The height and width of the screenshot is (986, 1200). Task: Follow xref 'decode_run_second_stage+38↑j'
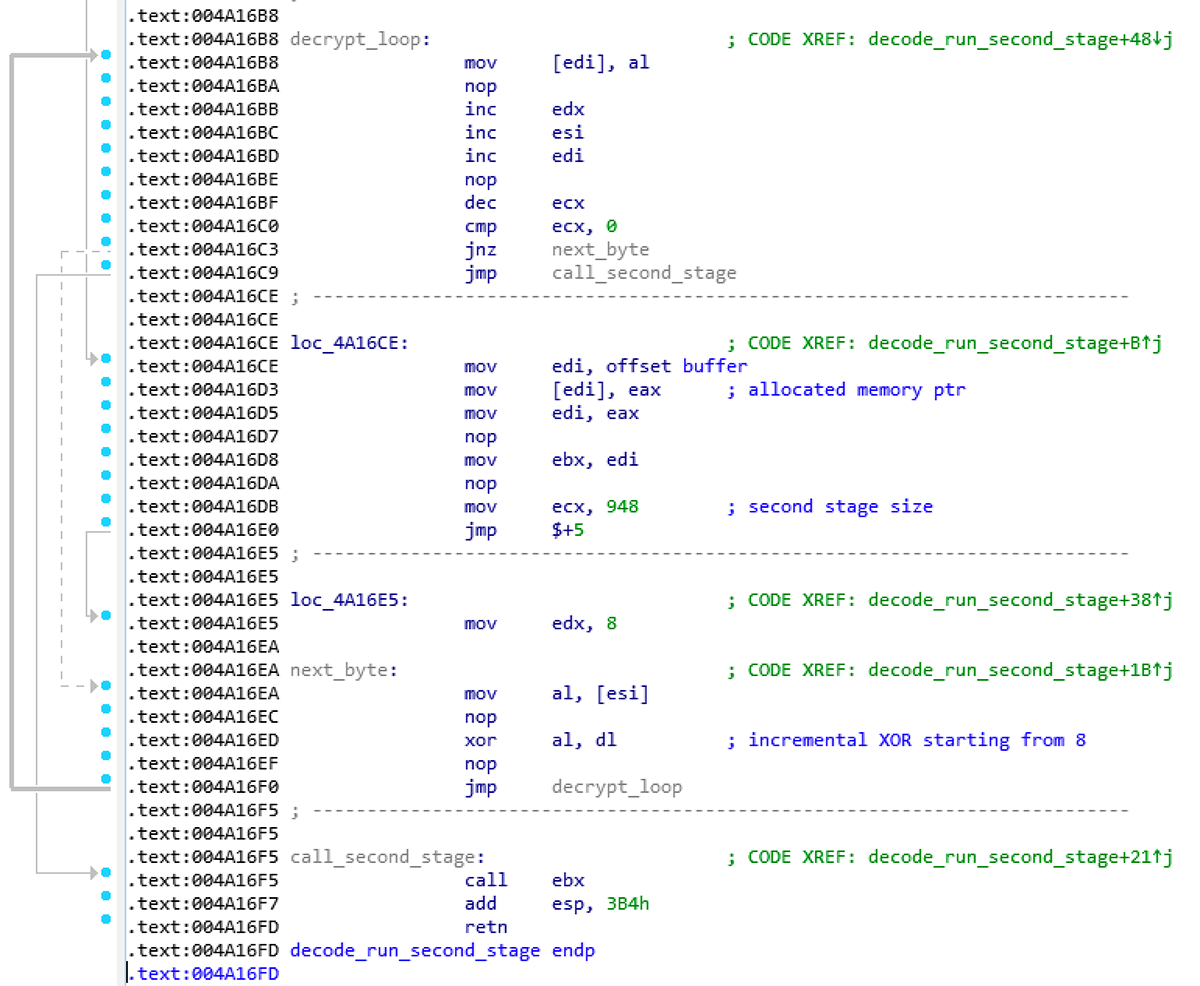coord(1020,600)
